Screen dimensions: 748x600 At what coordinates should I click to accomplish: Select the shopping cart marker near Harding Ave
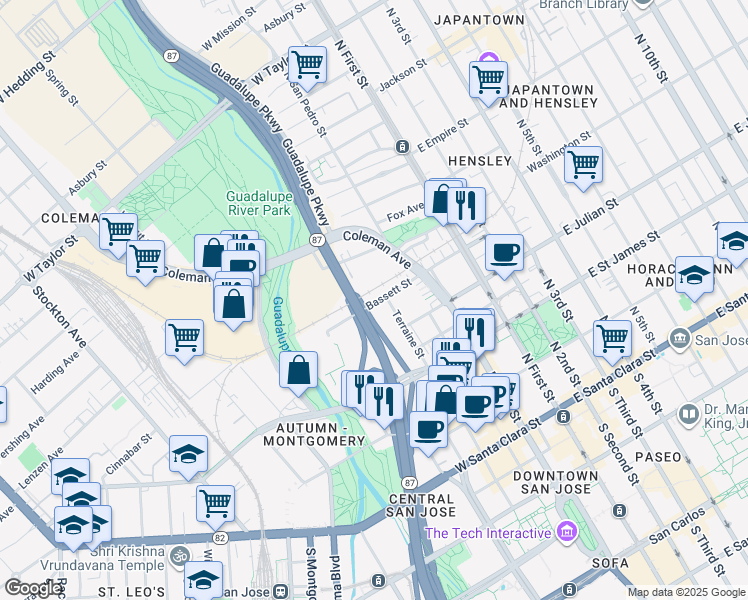[184, 340]
